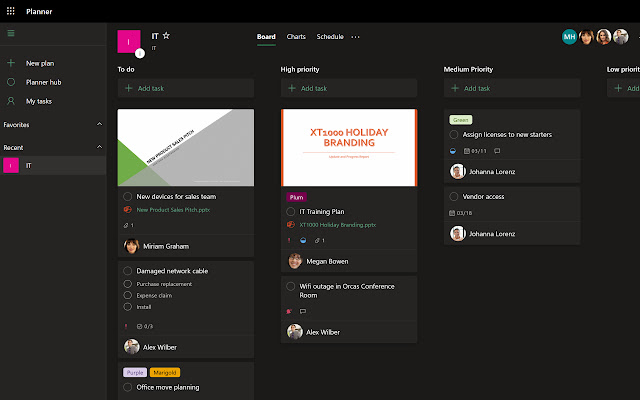The image size is (640, 400).
Task: Switch to the Charts tab
Action: click(x=296, y=37)
